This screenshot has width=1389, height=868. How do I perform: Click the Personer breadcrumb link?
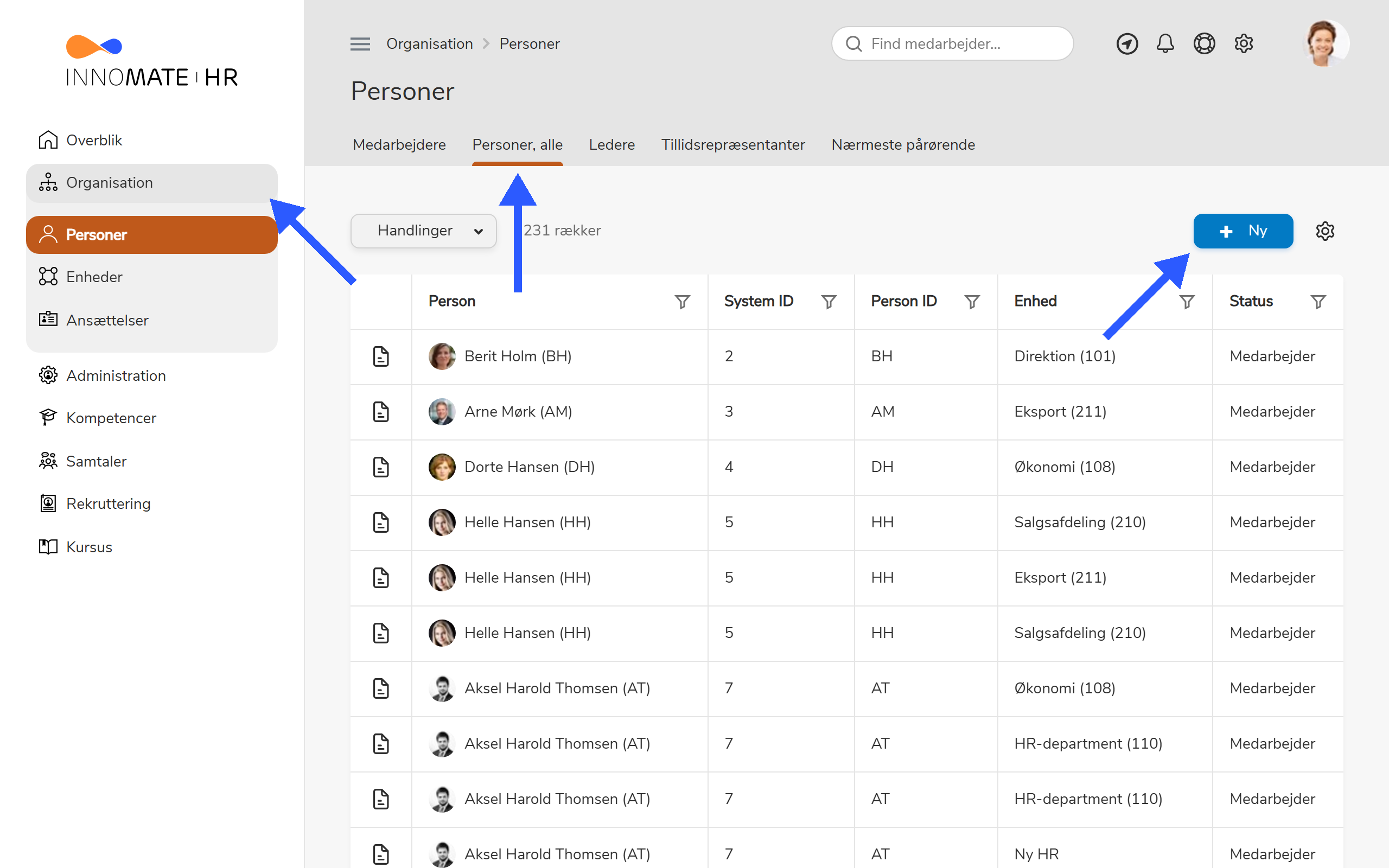click(529, 43)
